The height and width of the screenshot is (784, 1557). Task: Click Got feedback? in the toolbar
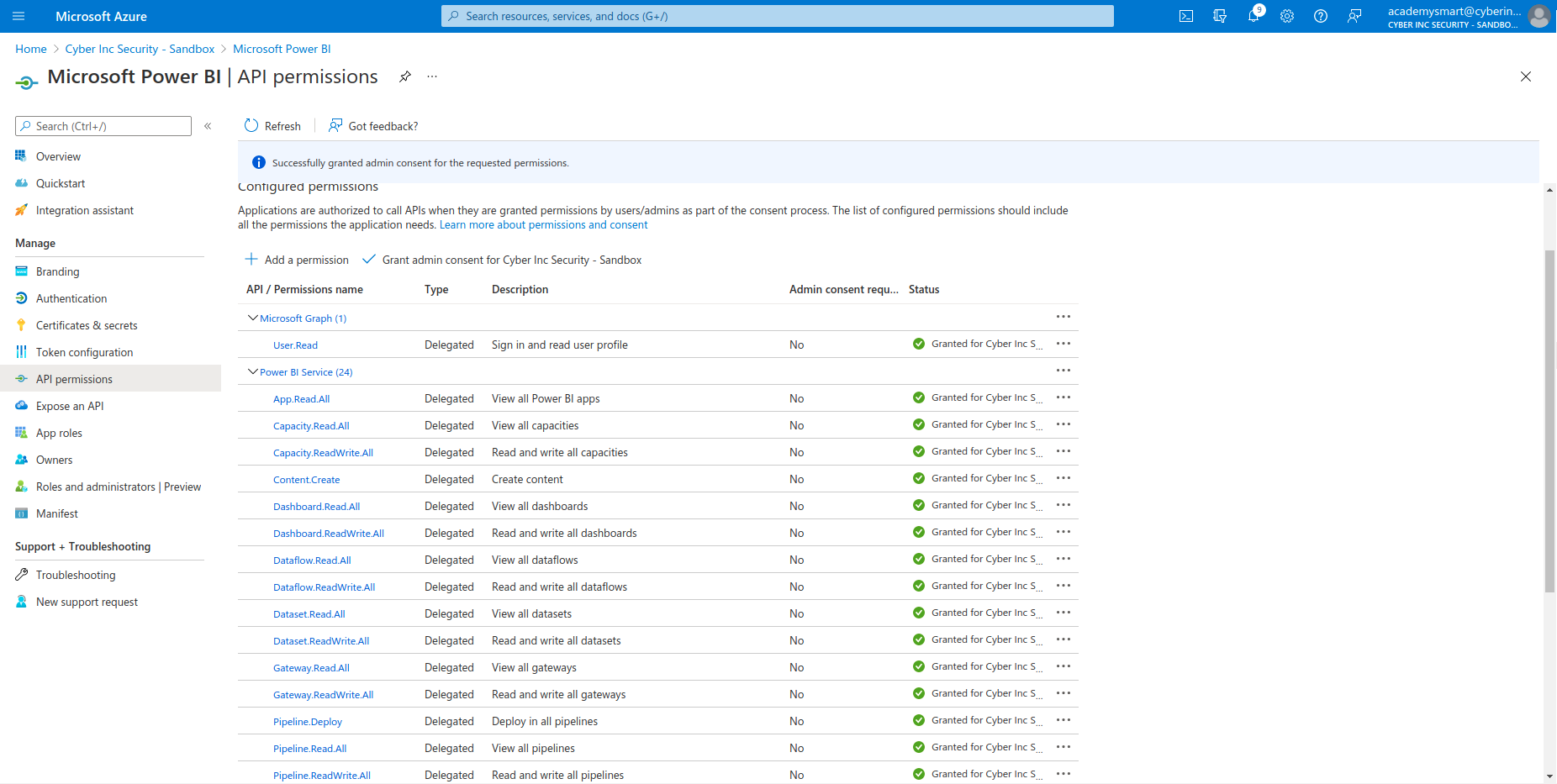pyautogui.click(x=373, y=126)
